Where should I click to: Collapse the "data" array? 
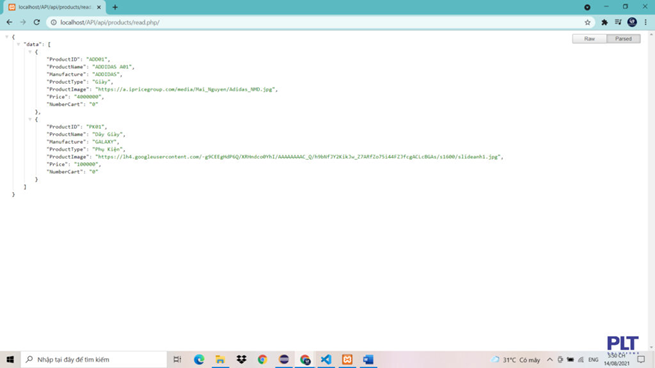tap(18, 44)
